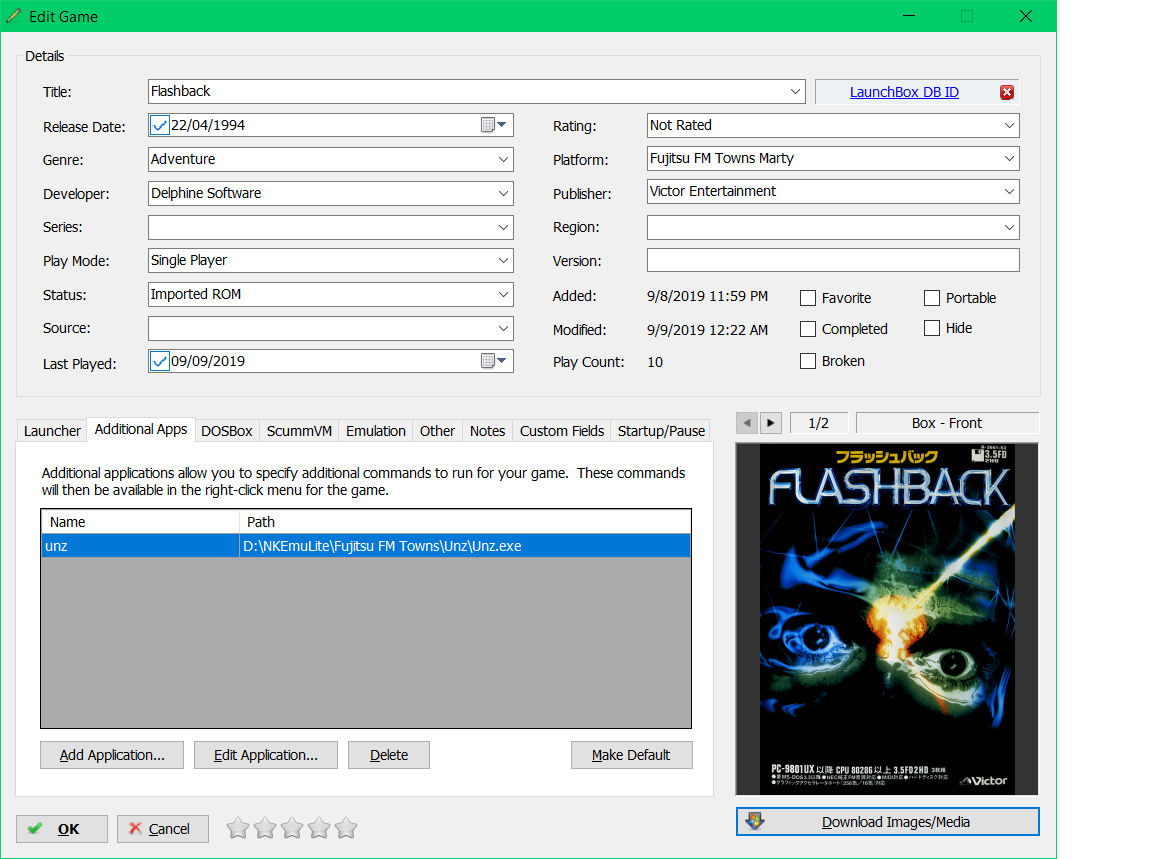Open the Emulation tab
1152x859 pixels.
(375, 431)
